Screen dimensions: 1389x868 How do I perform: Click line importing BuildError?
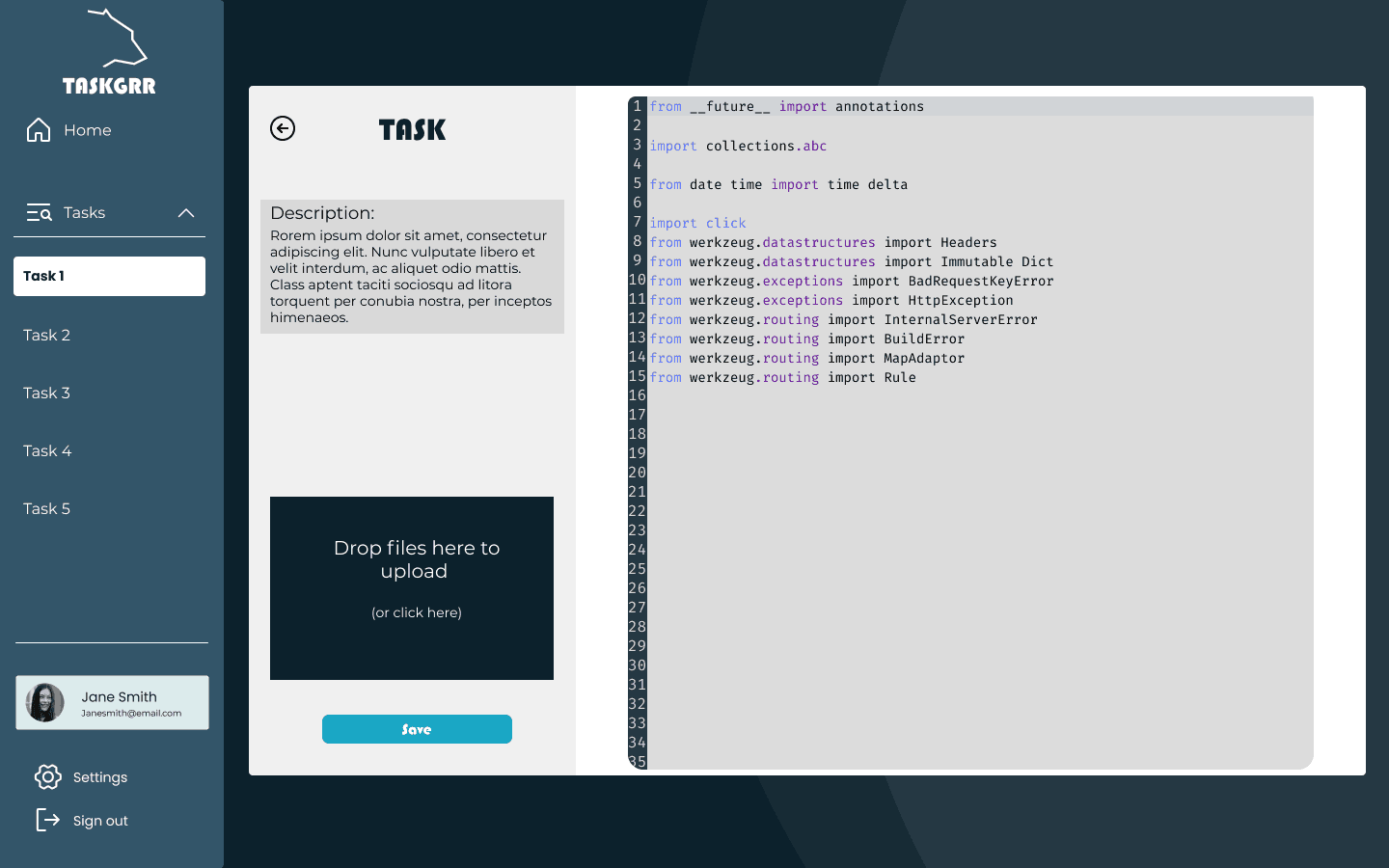[807, 339]
